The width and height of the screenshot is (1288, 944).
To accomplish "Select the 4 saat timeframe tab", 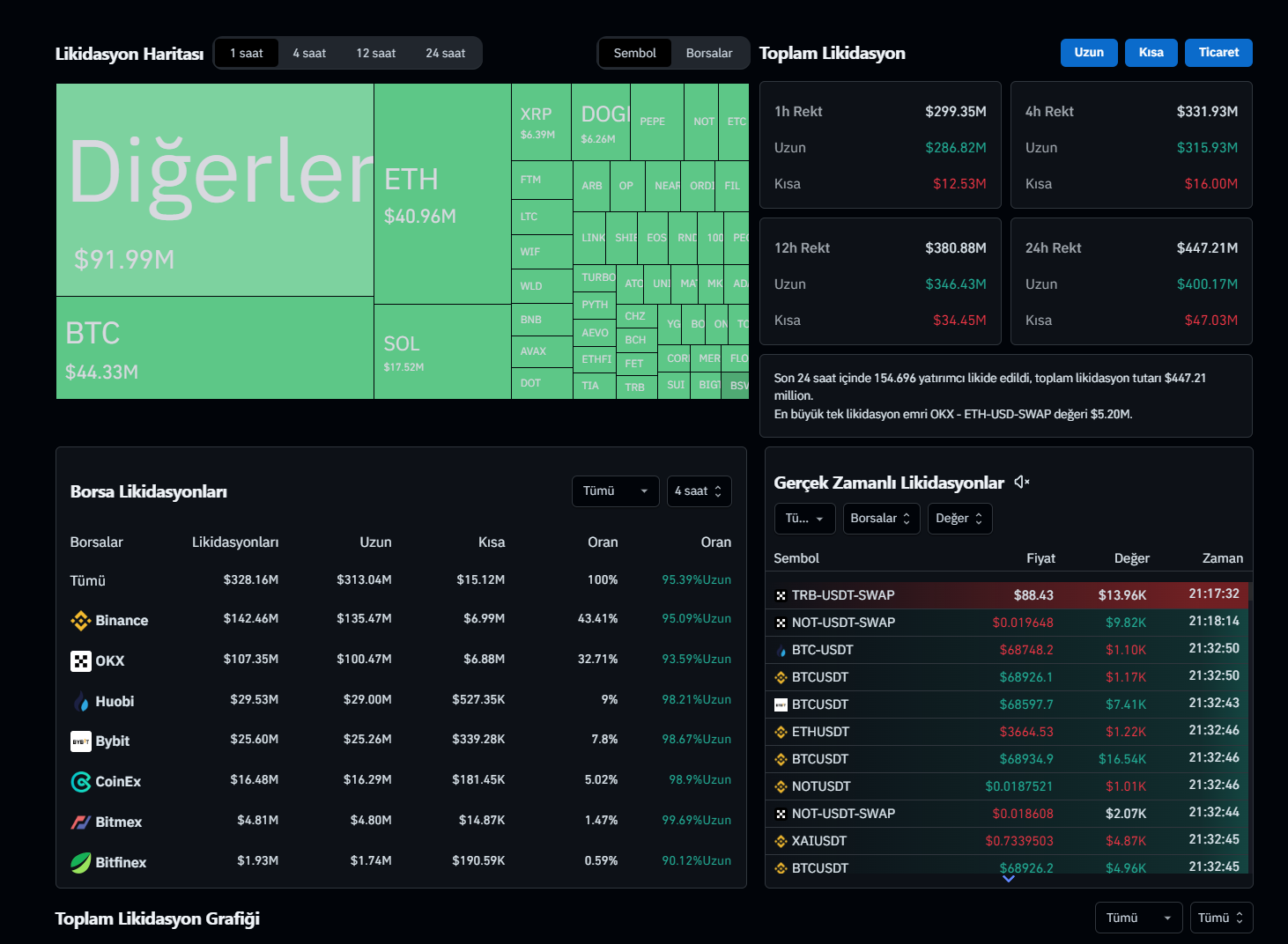I will point(309,53).
